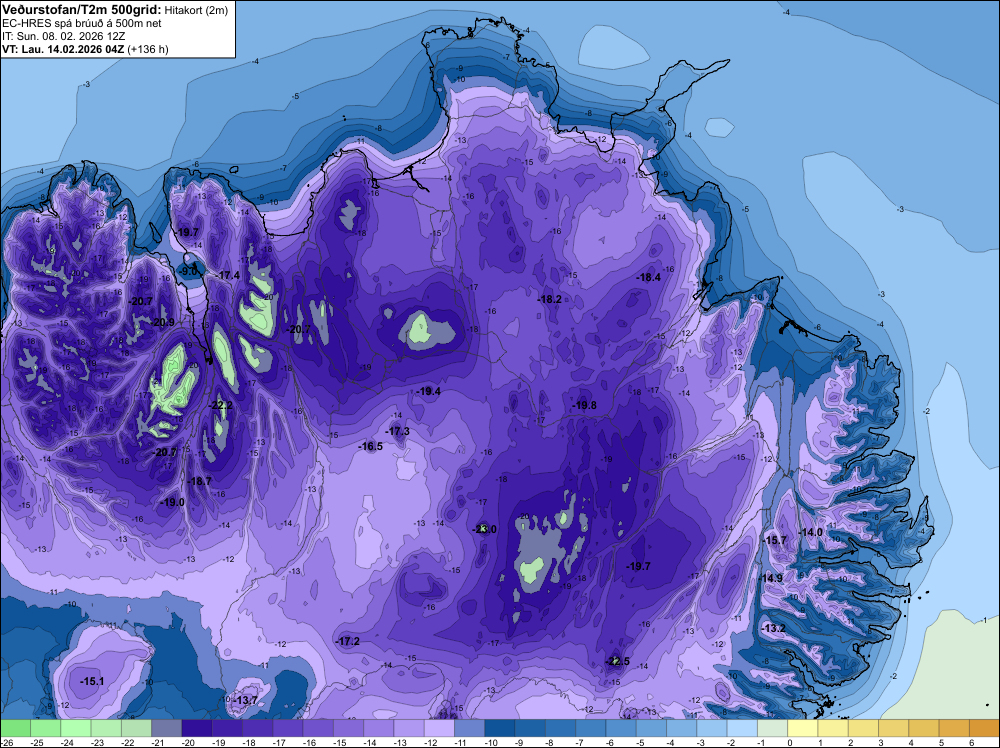Select the orange 6 legend swatch
This screenshot has height=748, width=1000.
984,728
